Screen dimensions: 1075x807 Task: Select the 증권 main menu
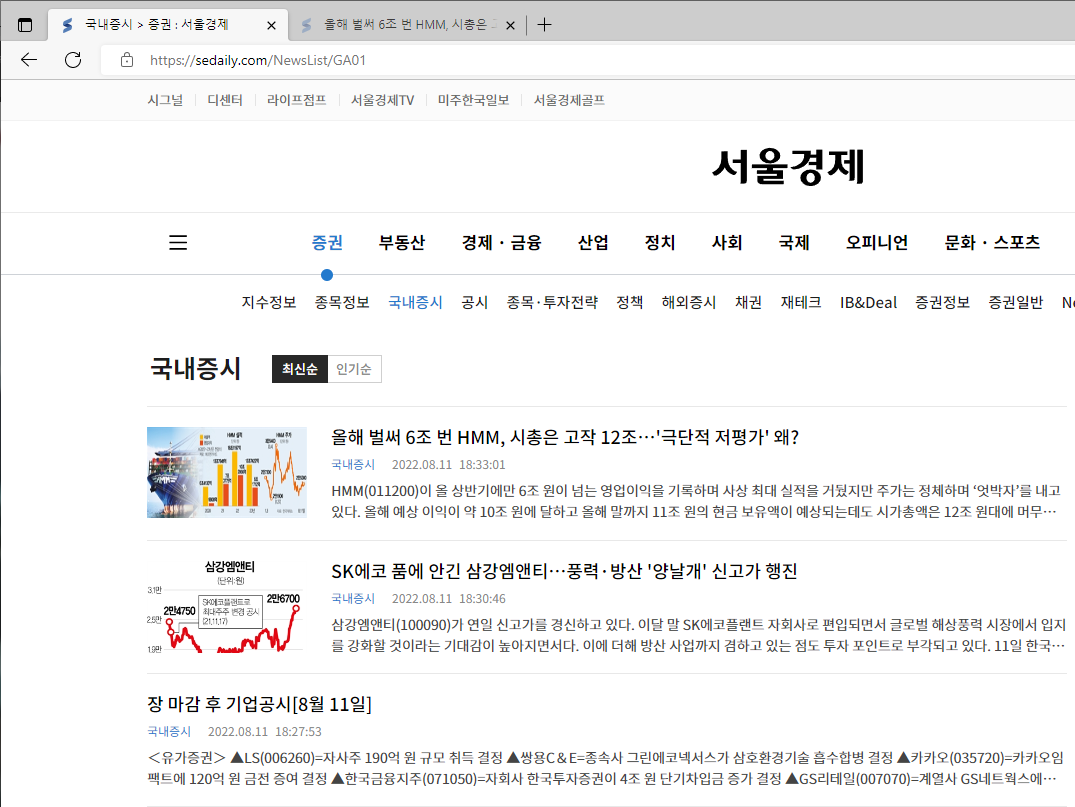[x=327, y=242]
